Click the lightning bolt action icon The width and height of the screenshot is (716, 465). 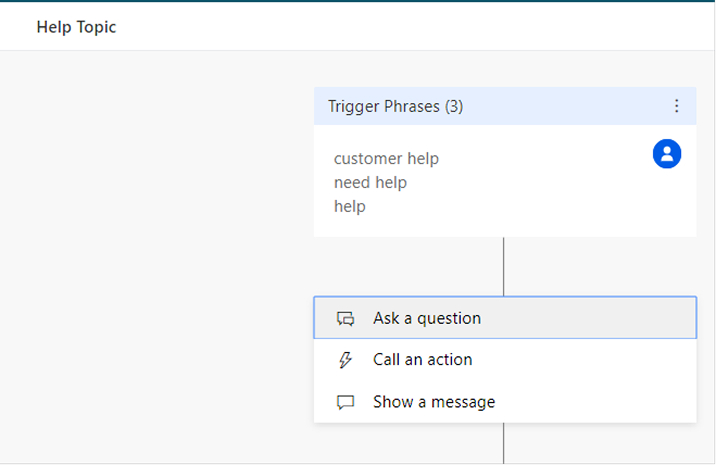(x=345, y=359)
